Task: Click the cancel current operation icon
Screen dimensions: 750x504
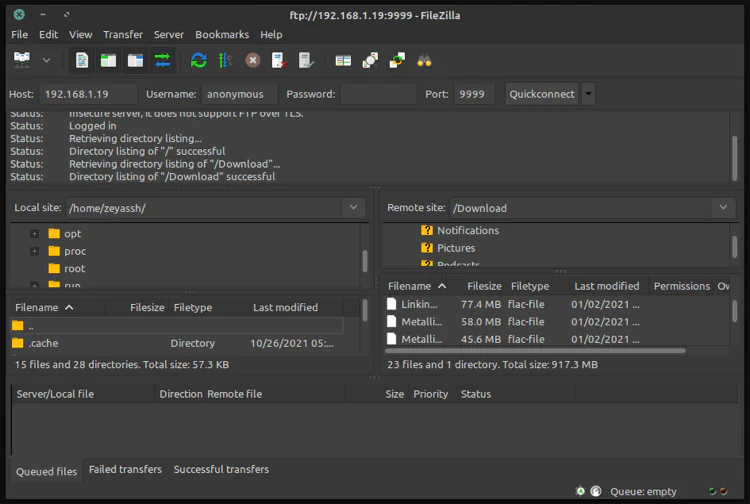Action: (x=253, y=61)
